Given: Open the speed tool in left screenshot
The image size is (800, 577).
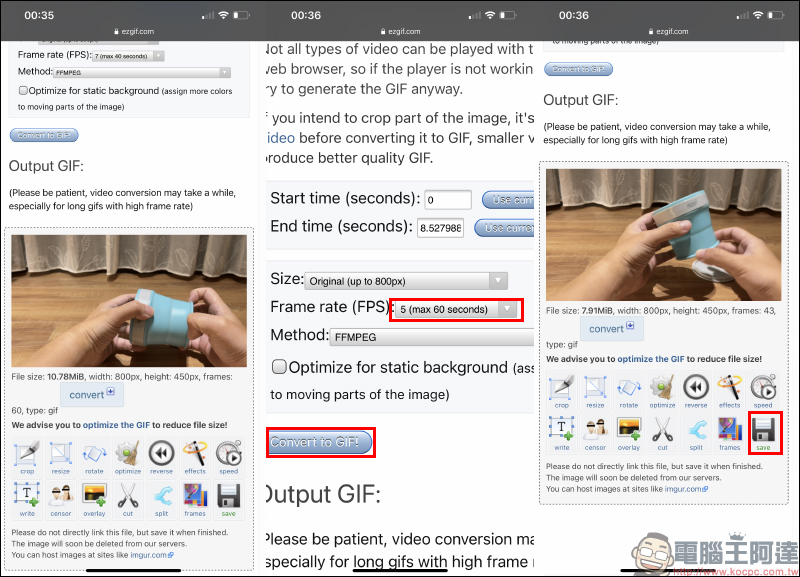Looking at the screenshot, I should coord(229,457).
